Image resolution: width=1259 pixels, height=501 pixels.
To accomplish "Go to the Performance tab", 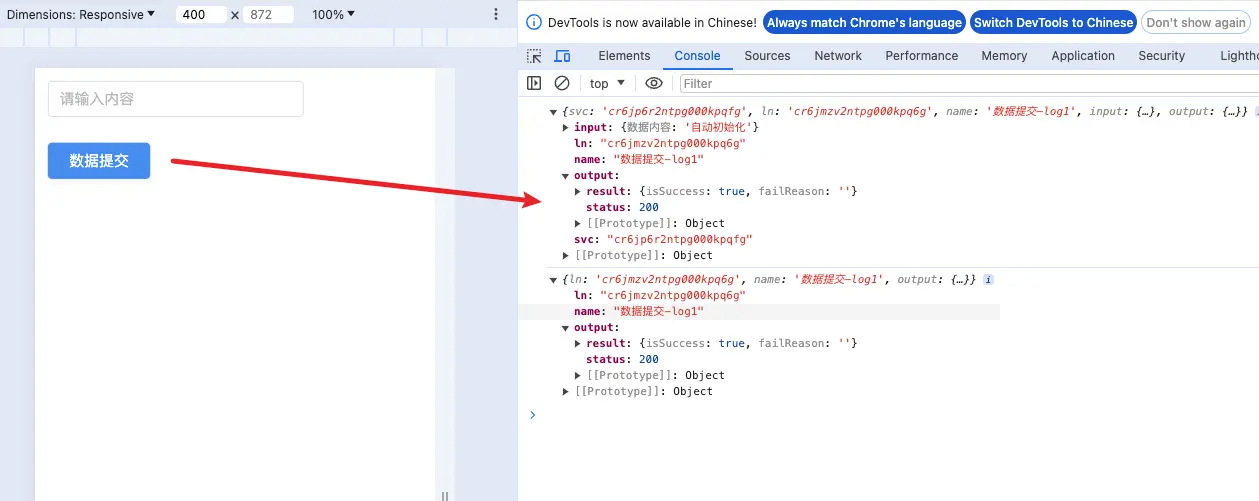I will [922, 56].
